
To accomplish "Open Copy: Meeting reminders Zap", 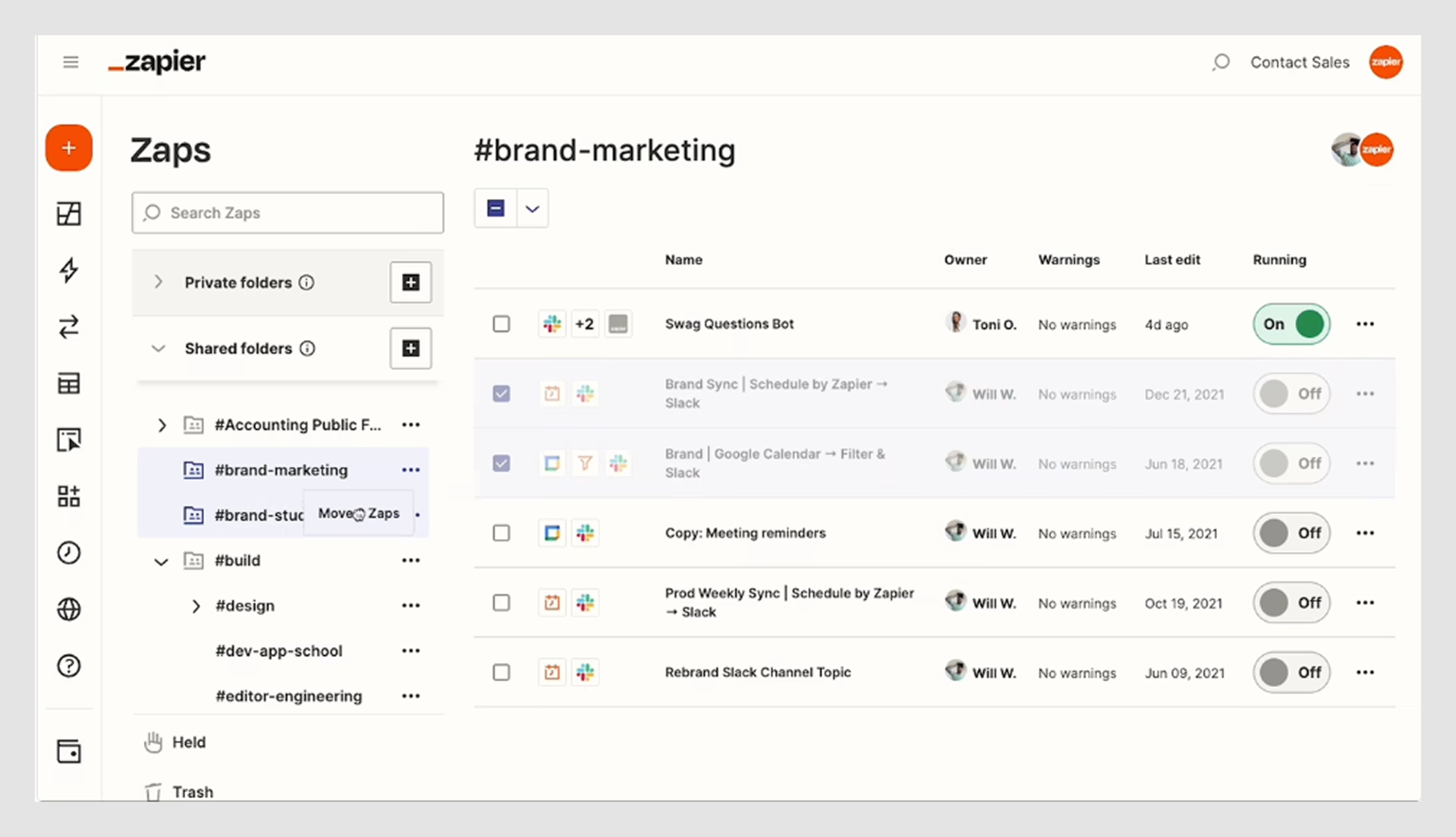I will click(x=745, y=533).
